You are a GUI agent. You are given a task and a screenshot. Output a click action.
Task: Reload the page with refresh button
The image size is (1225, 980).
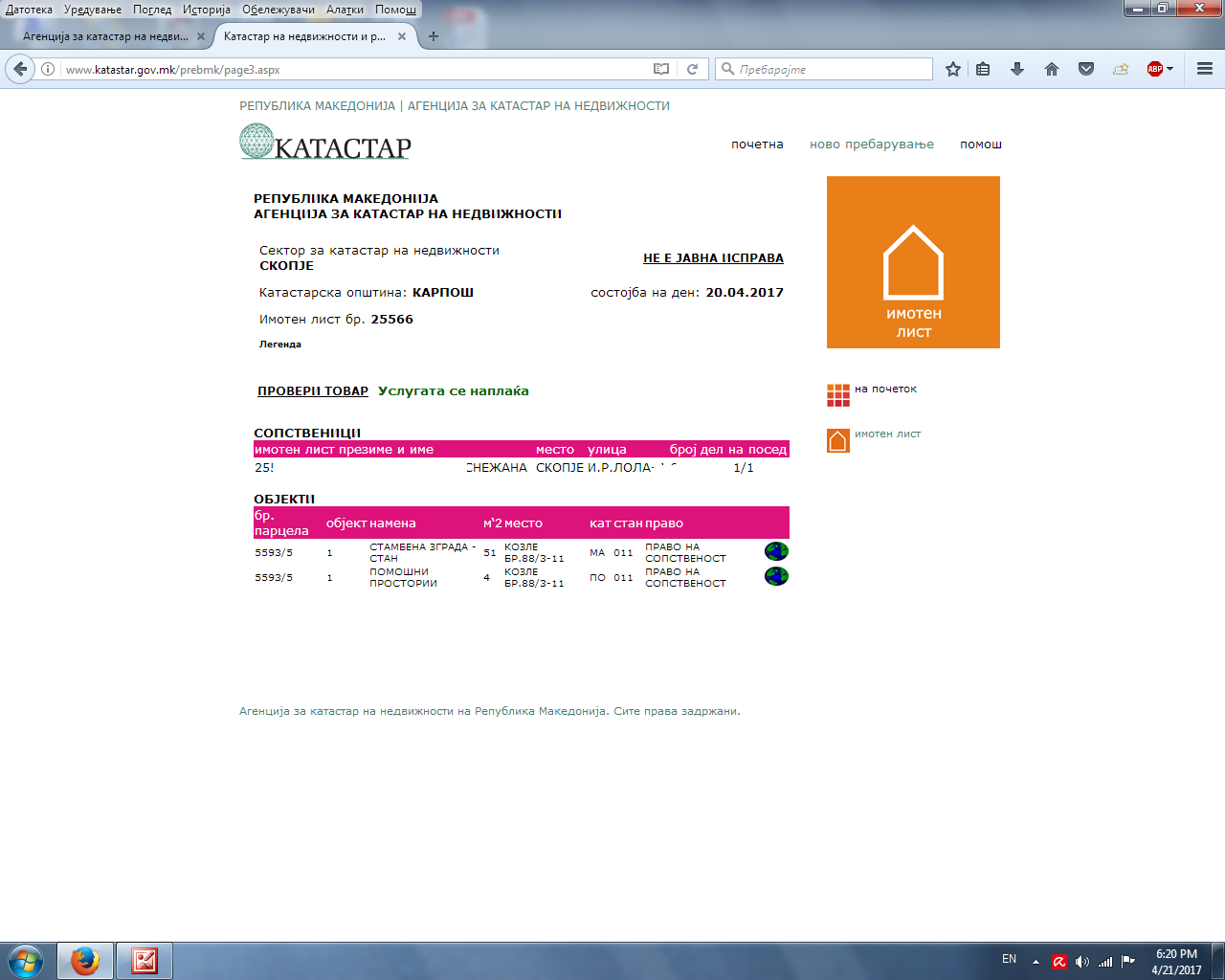(x=692, y=69)
